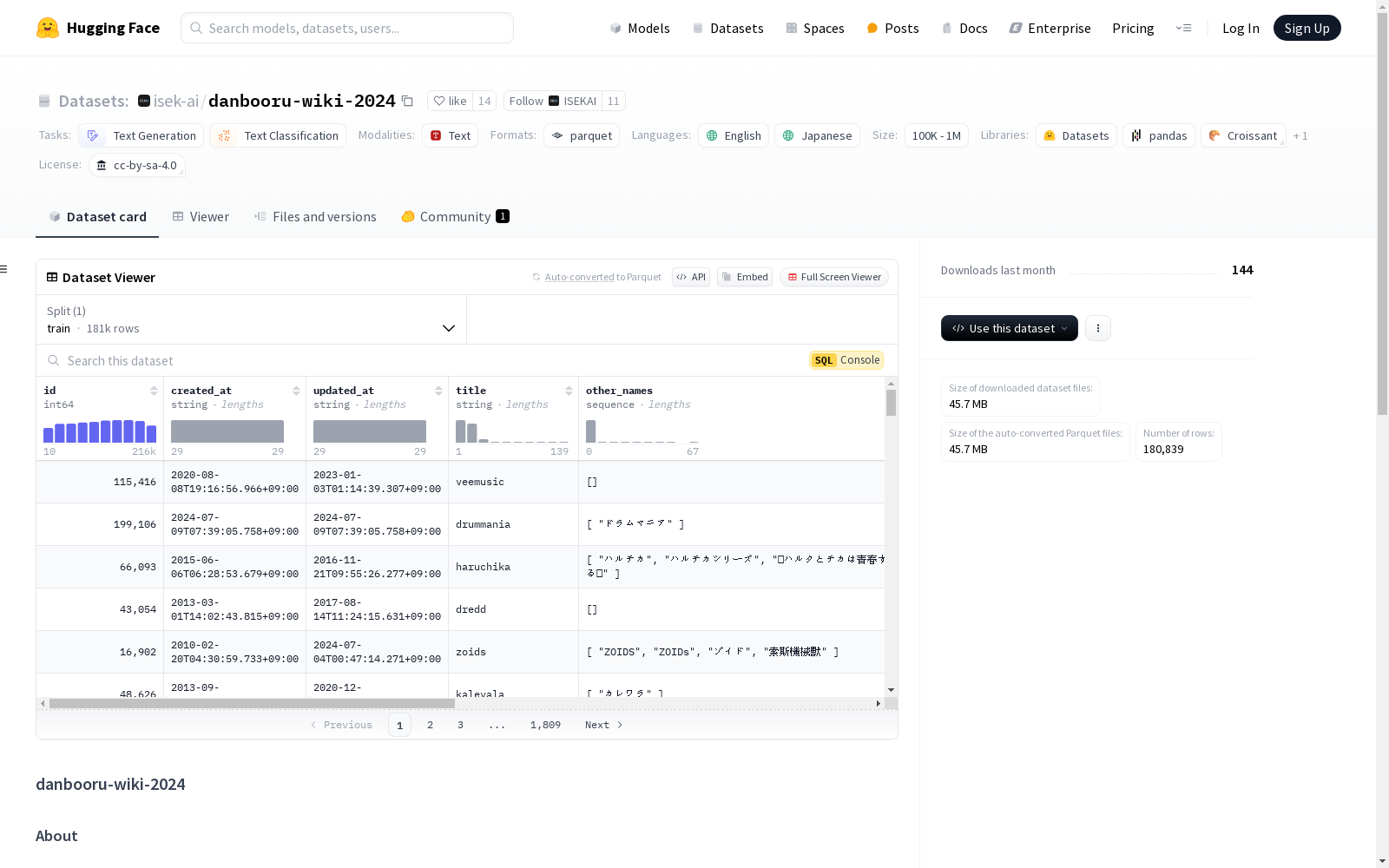Open the API button in viewer
This screenshot has height=868, width=1389.
pyautogui.click(x=691, y=277)
